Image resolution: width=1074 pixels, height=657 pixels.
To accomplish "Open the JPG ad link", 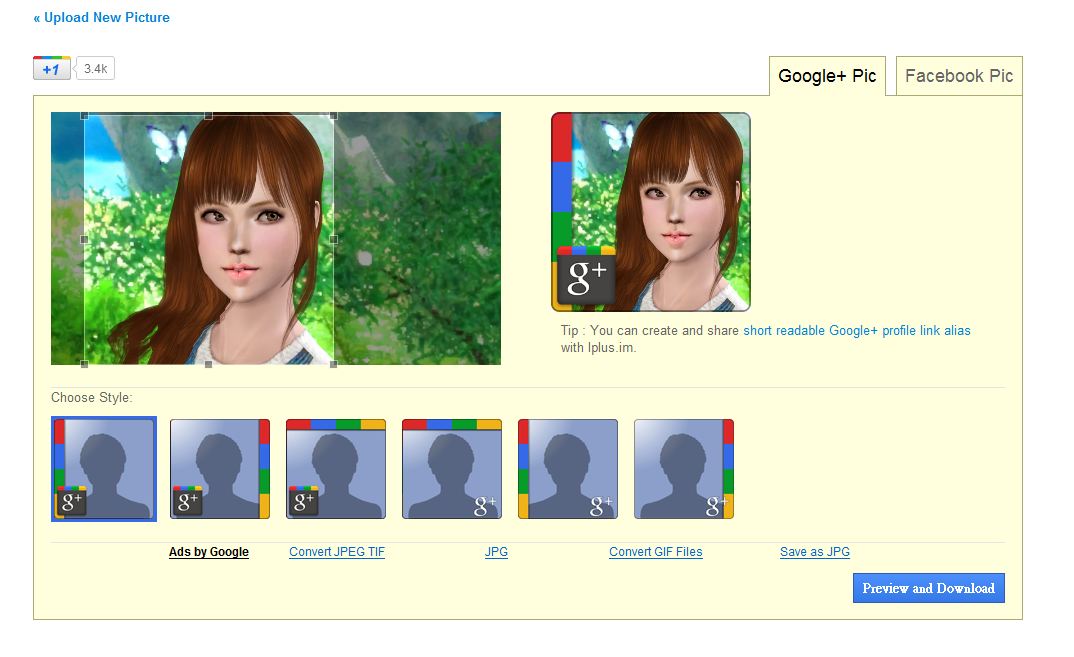I will [x=497, y=552].
